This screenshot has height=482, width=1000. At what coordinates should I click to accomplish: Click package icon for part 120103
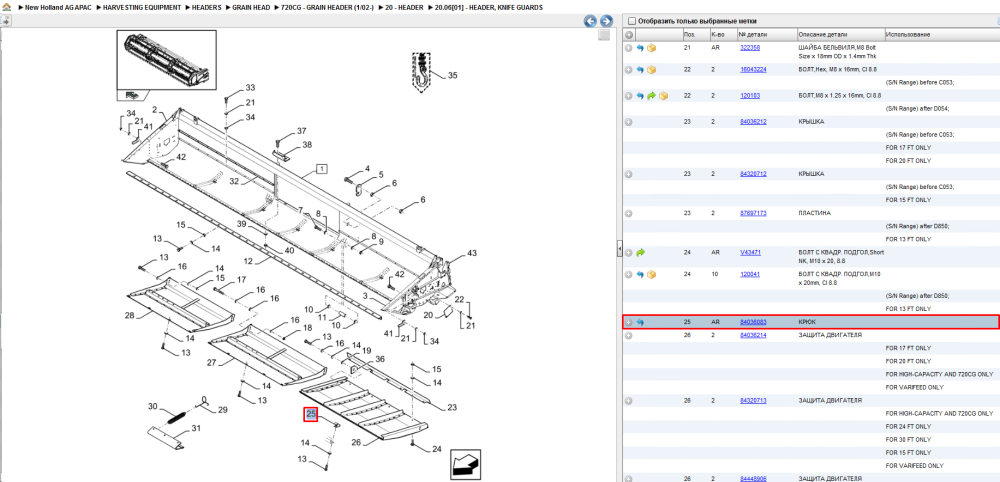pos(663,96)
